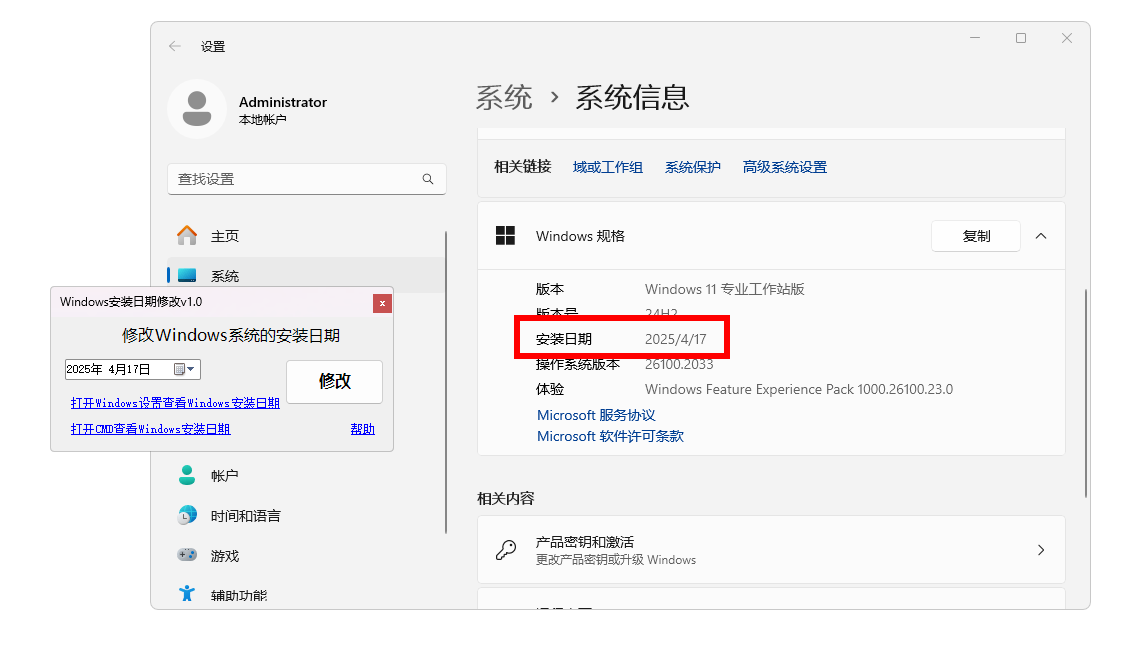1134x655 pixels.
Task: Select the 系统 monitor icon
Action: [187, 275]
